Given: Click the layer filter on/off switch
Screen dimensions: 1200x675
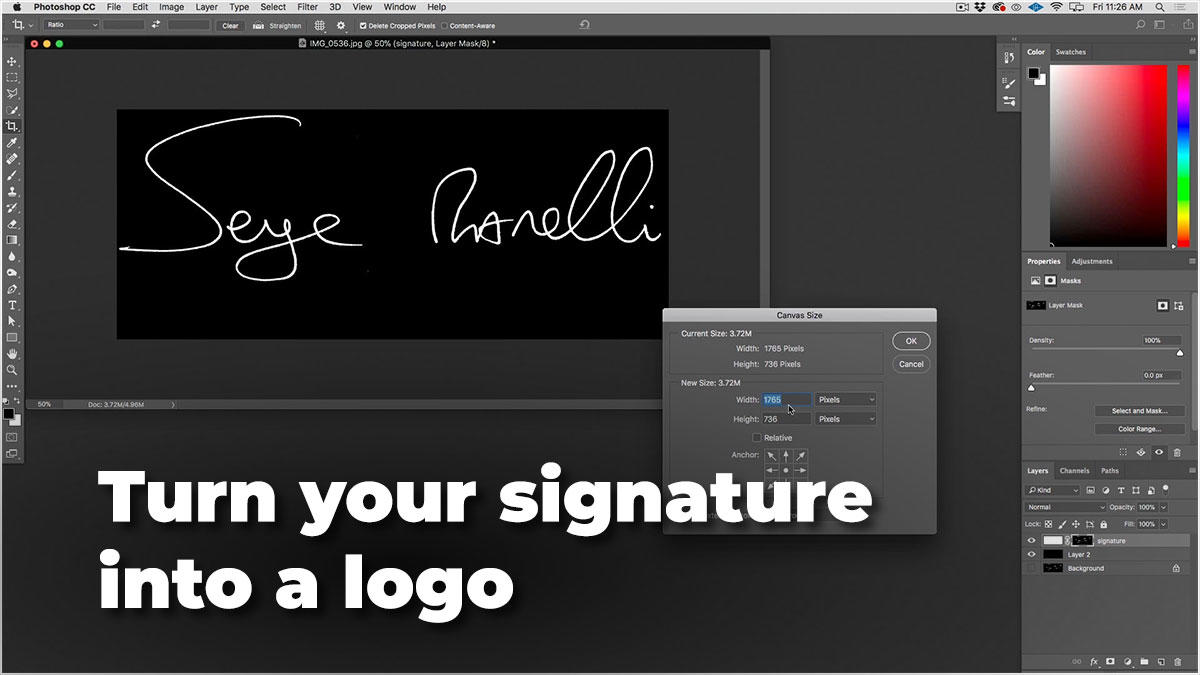Looking at the screenshot, I should coord(1166,490).
